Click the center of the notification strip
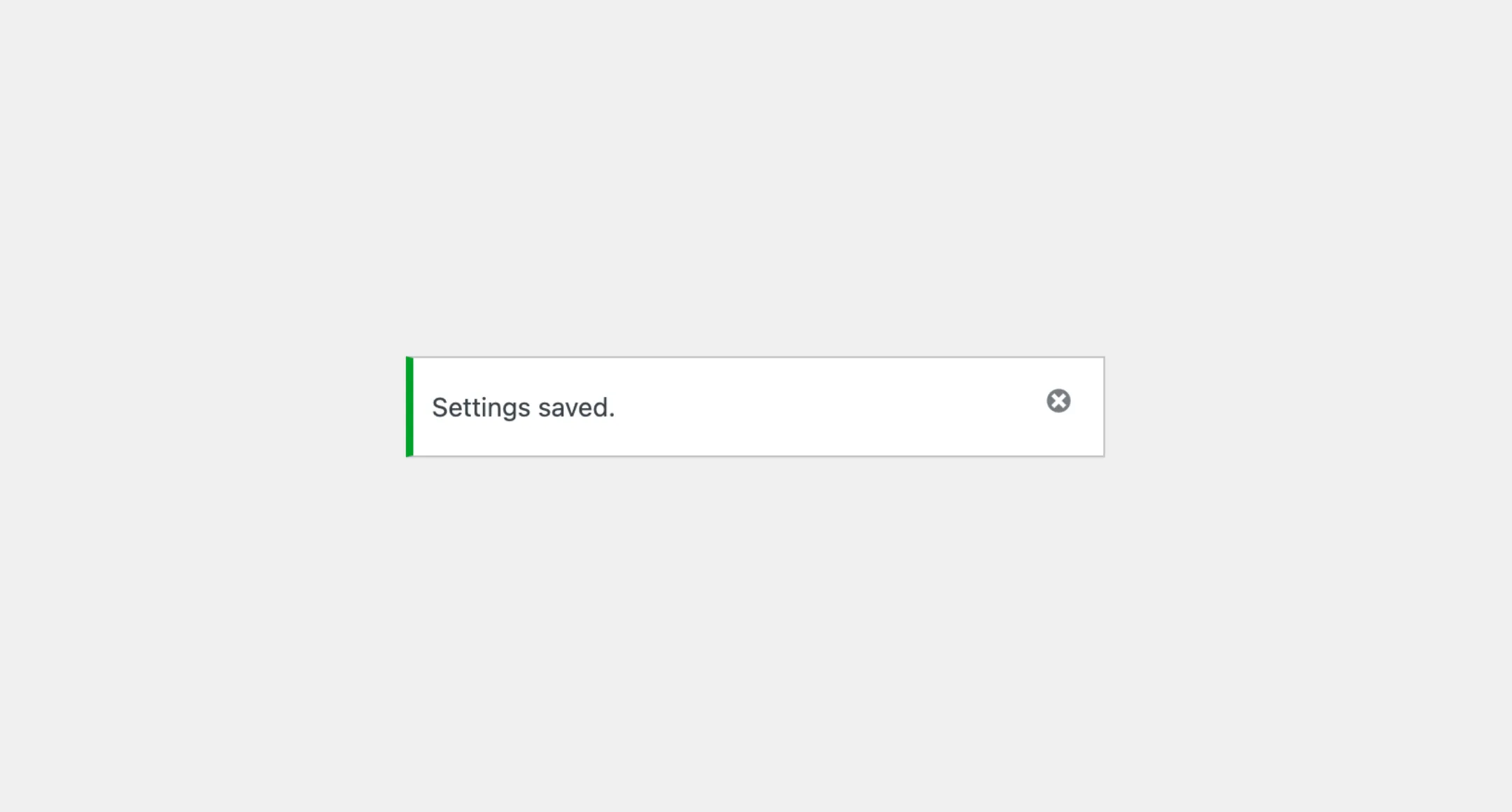The width and height of the screenshot is (1512, 812). 756,406
